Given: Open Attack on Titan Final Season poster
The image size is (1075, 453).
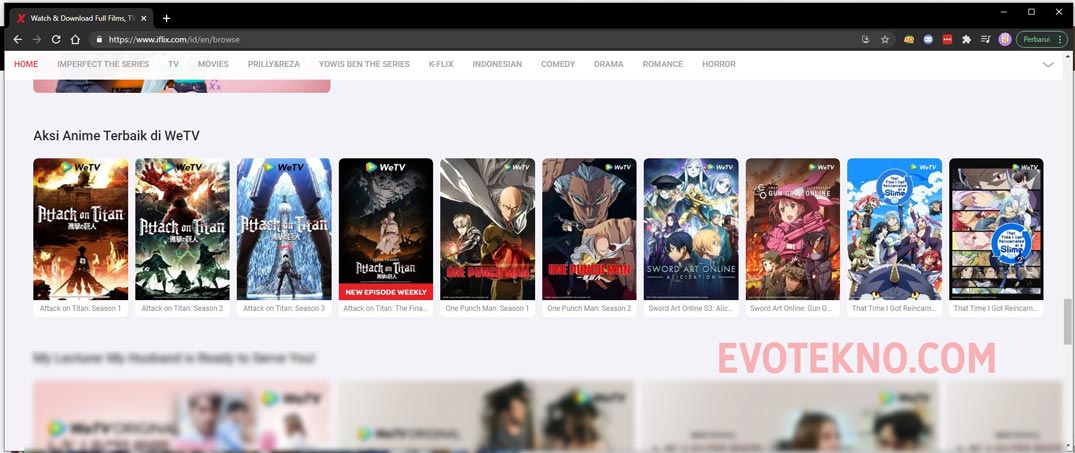Looking at the screenshot, I should click(x=386, y=229).
